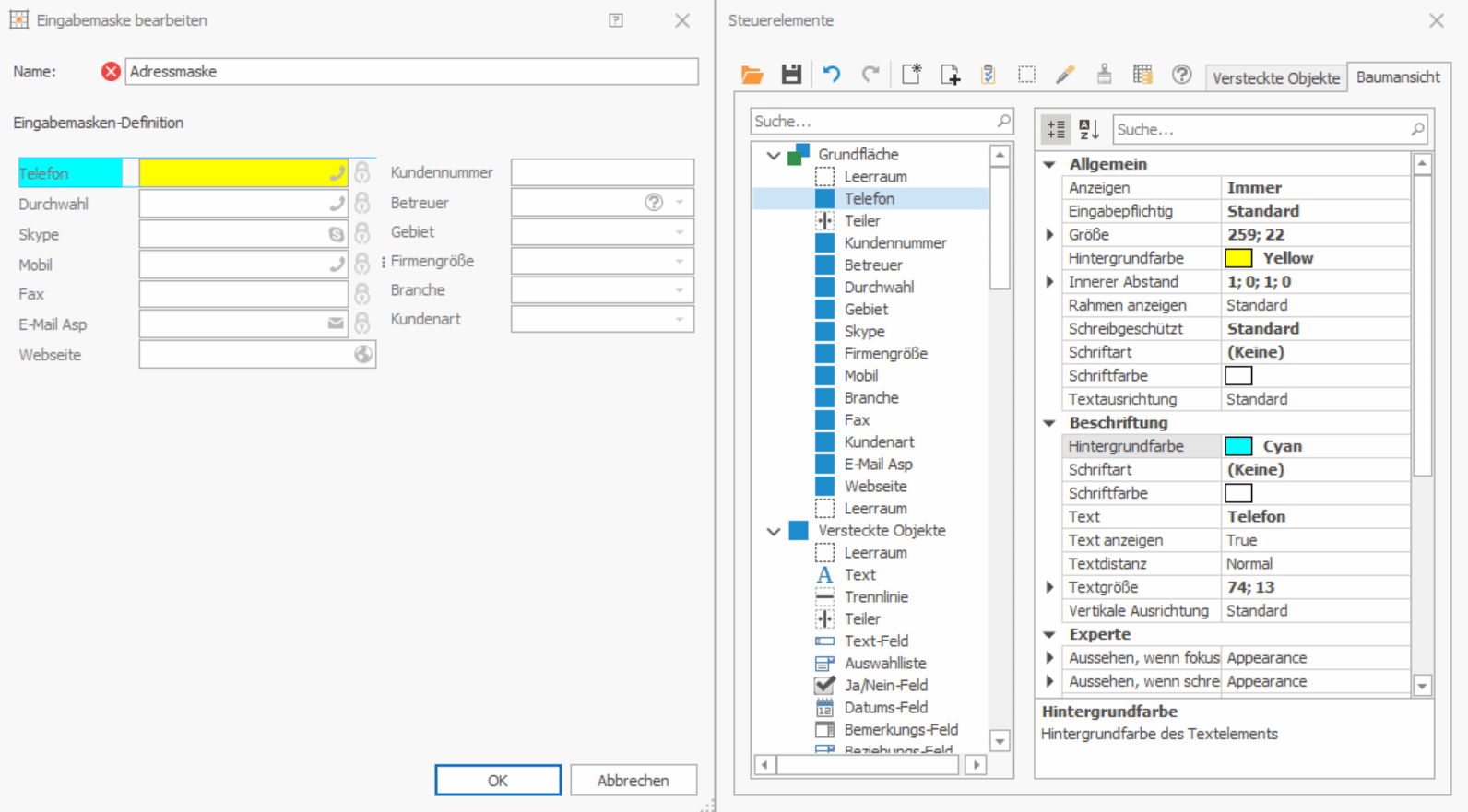Screen dimensions: 1468x812
Task: Click the Schriftfarbe swatch under Allgemein
Action: [1238, 376]
